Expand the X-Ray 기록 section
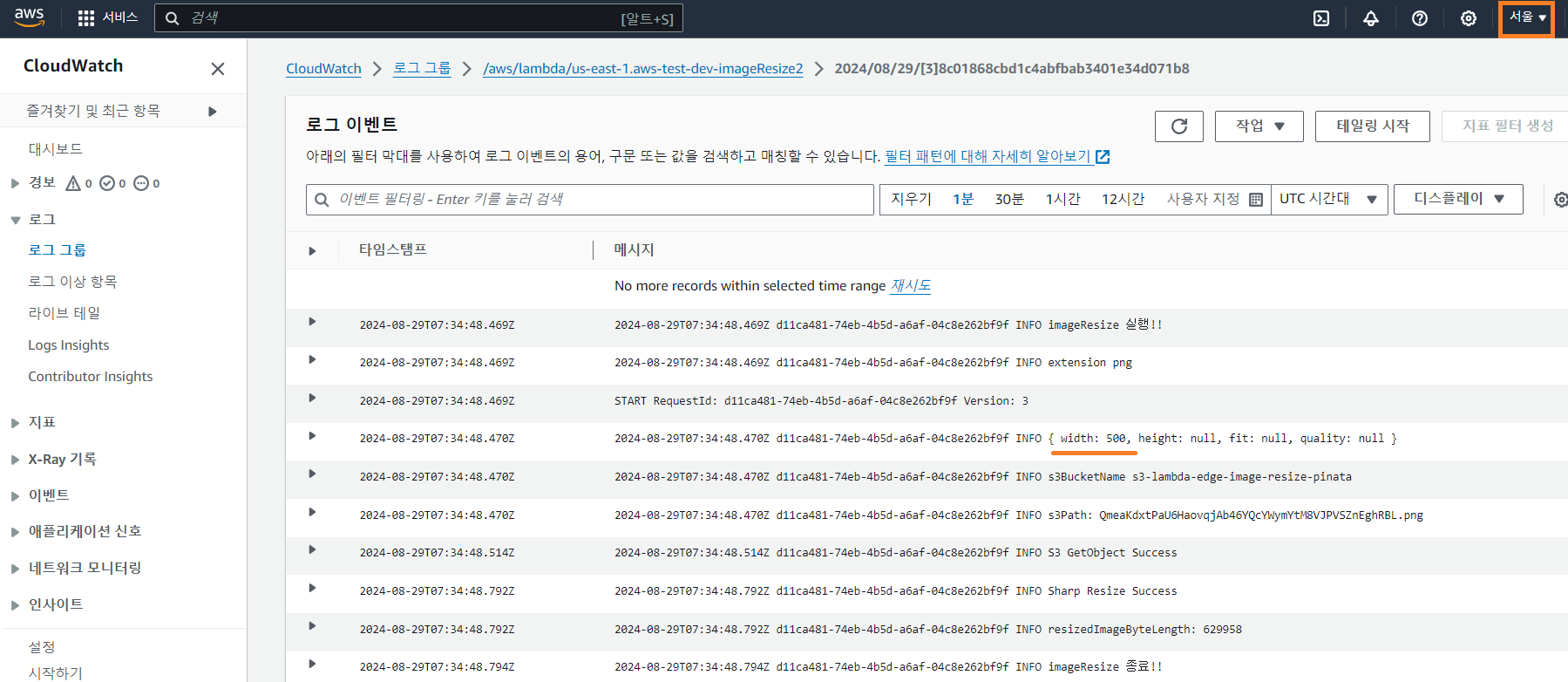Viewport: 1568px width, 682px height. (x=15, y=460)
